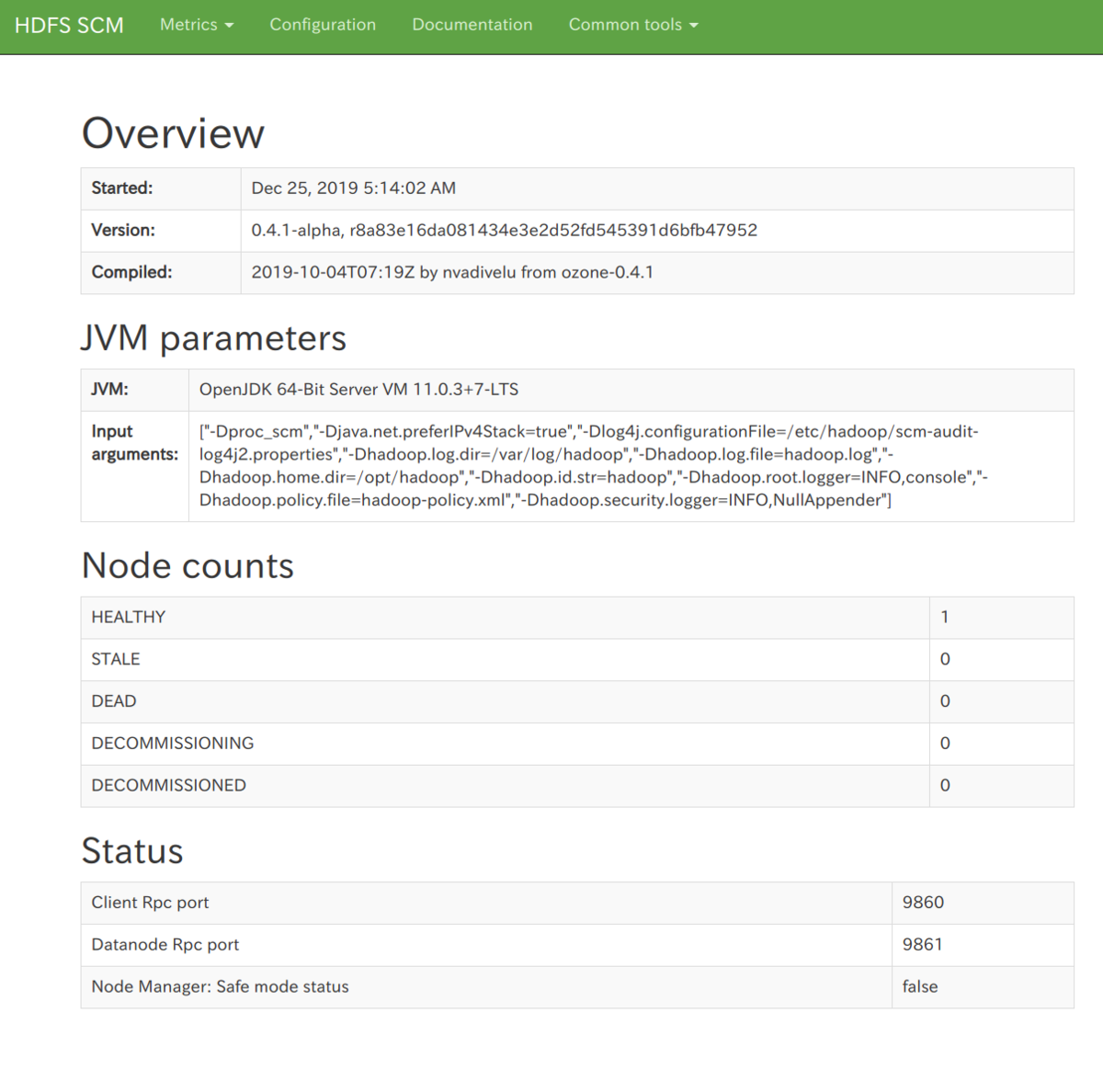Click the Started date value
1103x1092 pixels.
pos(354,188)
